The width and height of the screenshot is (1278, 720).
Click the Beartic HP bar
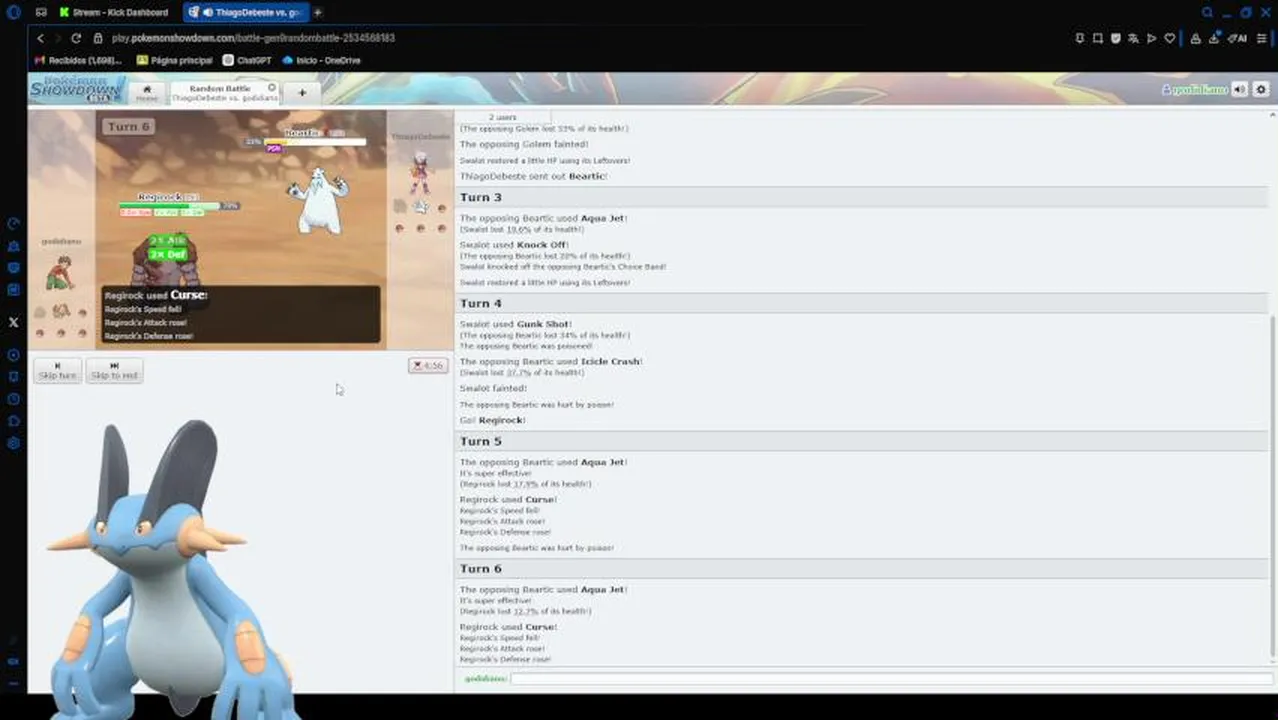315,142
